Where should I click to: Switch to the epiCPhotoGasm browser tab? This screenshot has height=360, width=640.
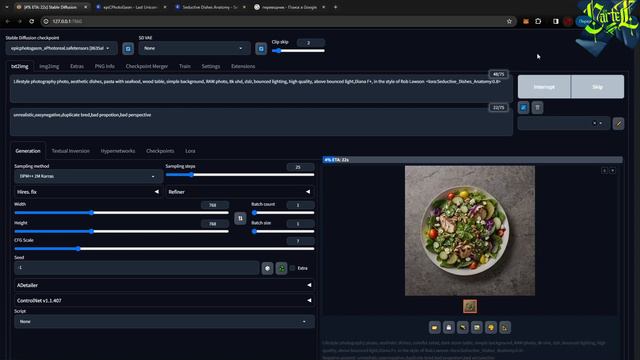pyautogui.click(x=130, y=7)
